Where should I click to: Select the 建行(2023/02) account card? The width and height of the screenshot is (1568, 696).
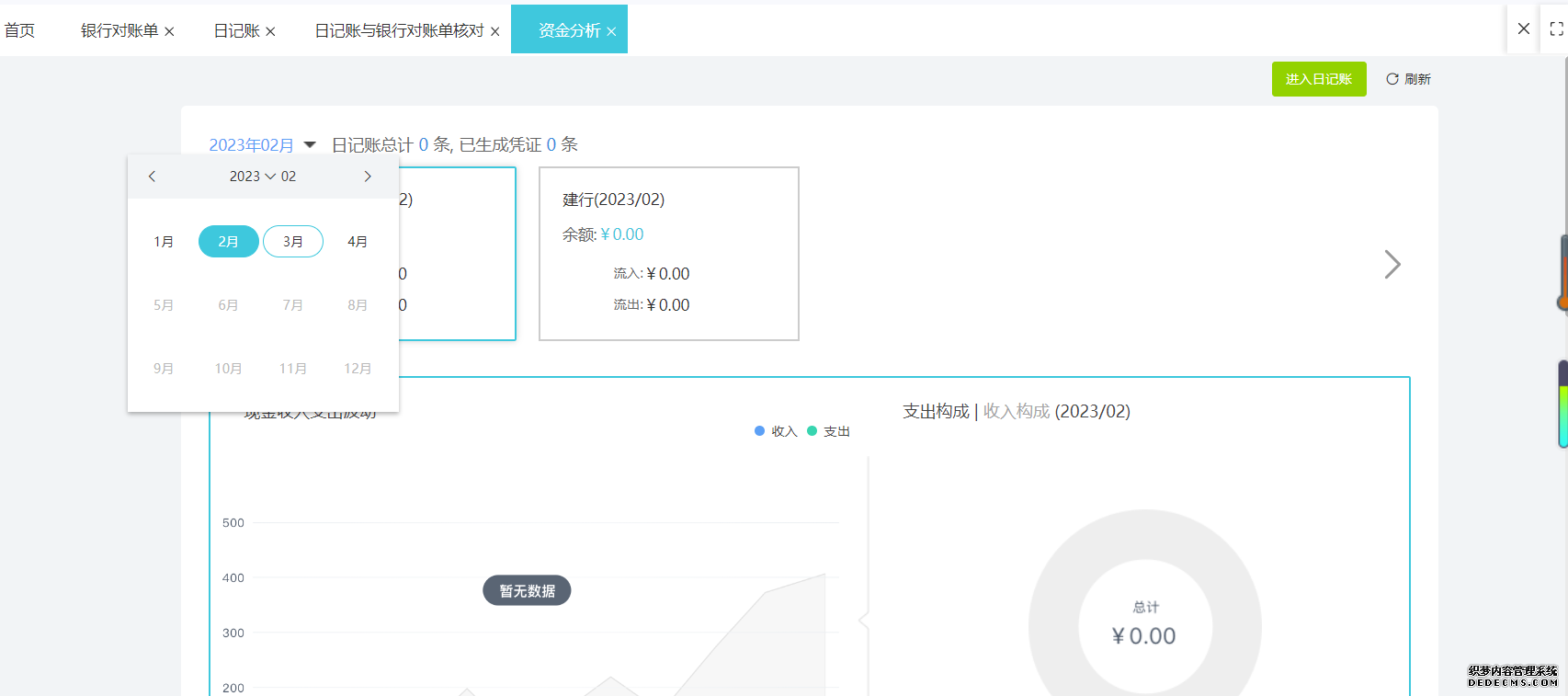click(x=669, y=254)
